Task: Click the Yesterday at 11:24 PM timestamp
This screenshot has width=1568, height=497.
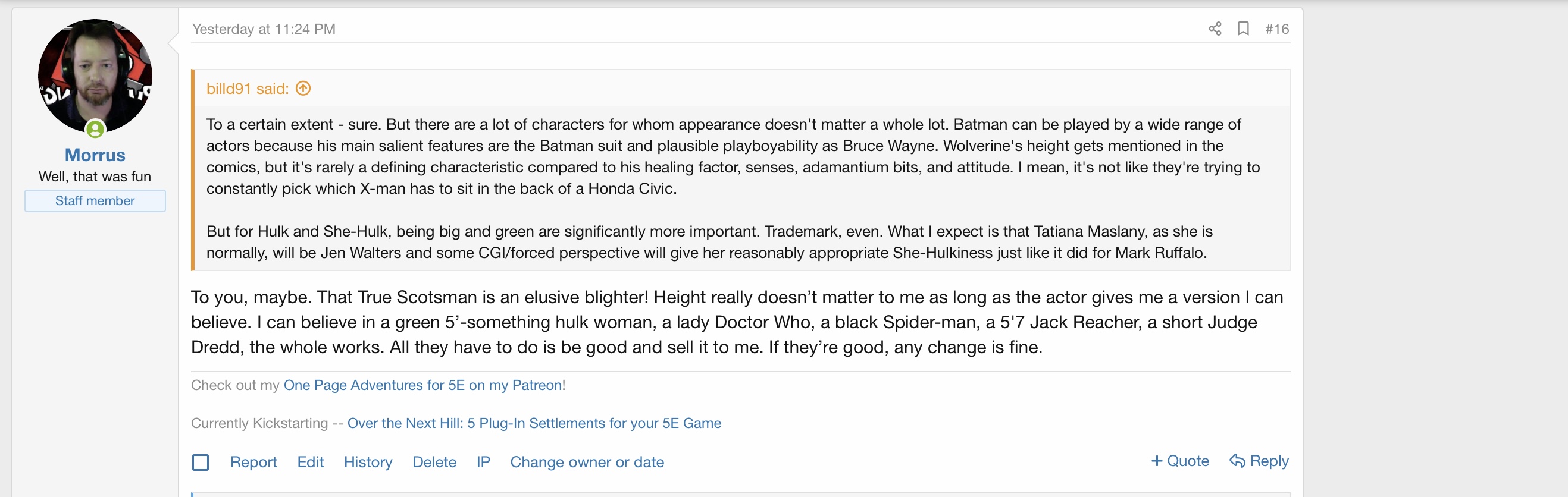Action: coord(264,29)
